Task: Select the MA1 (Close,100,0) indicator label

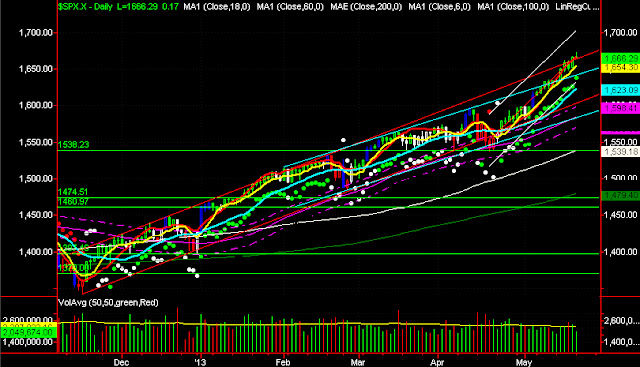Action: (x=513, y=7)
